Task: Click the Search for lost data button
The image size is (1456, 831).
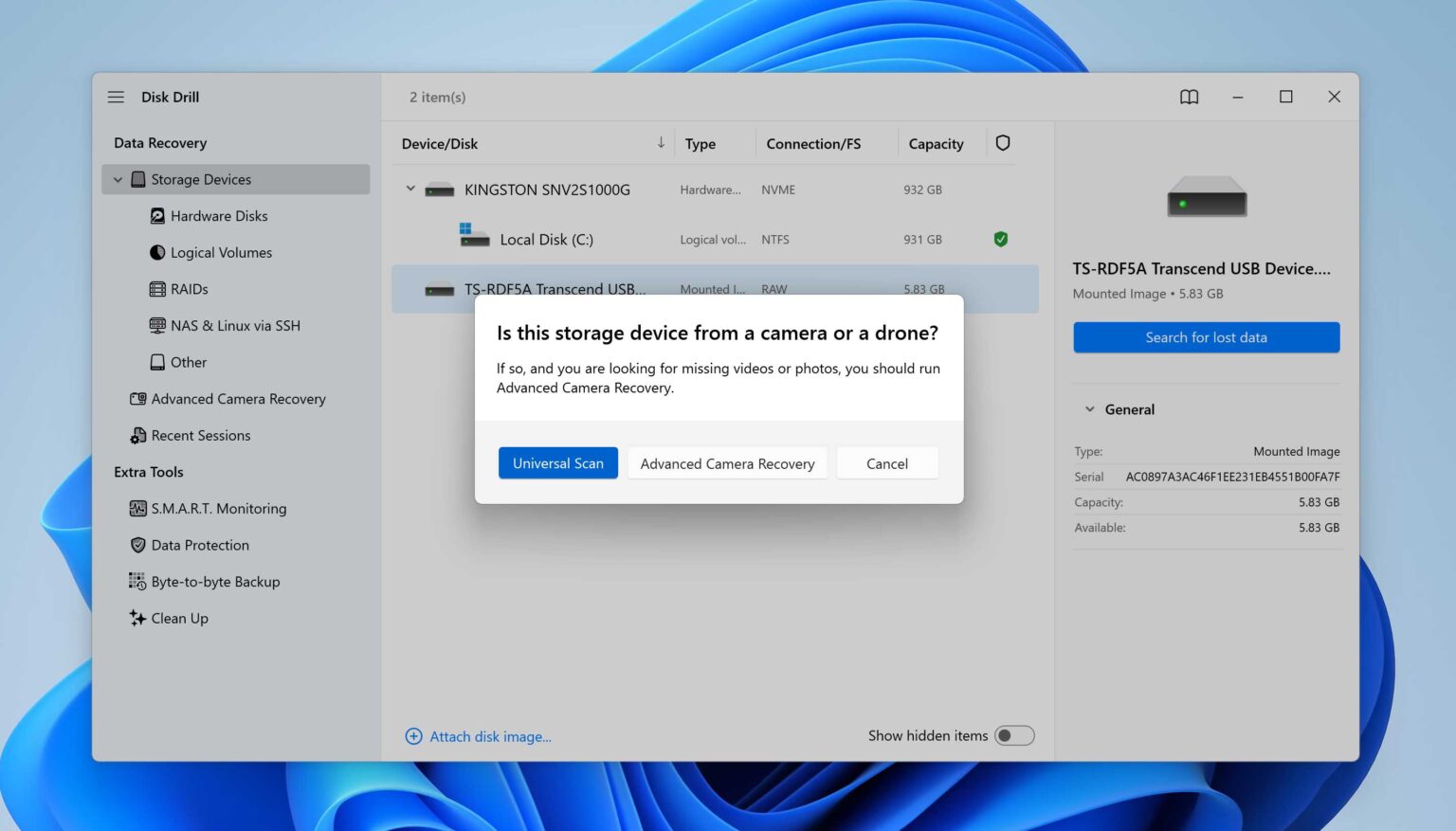Action: [1206, 336]
